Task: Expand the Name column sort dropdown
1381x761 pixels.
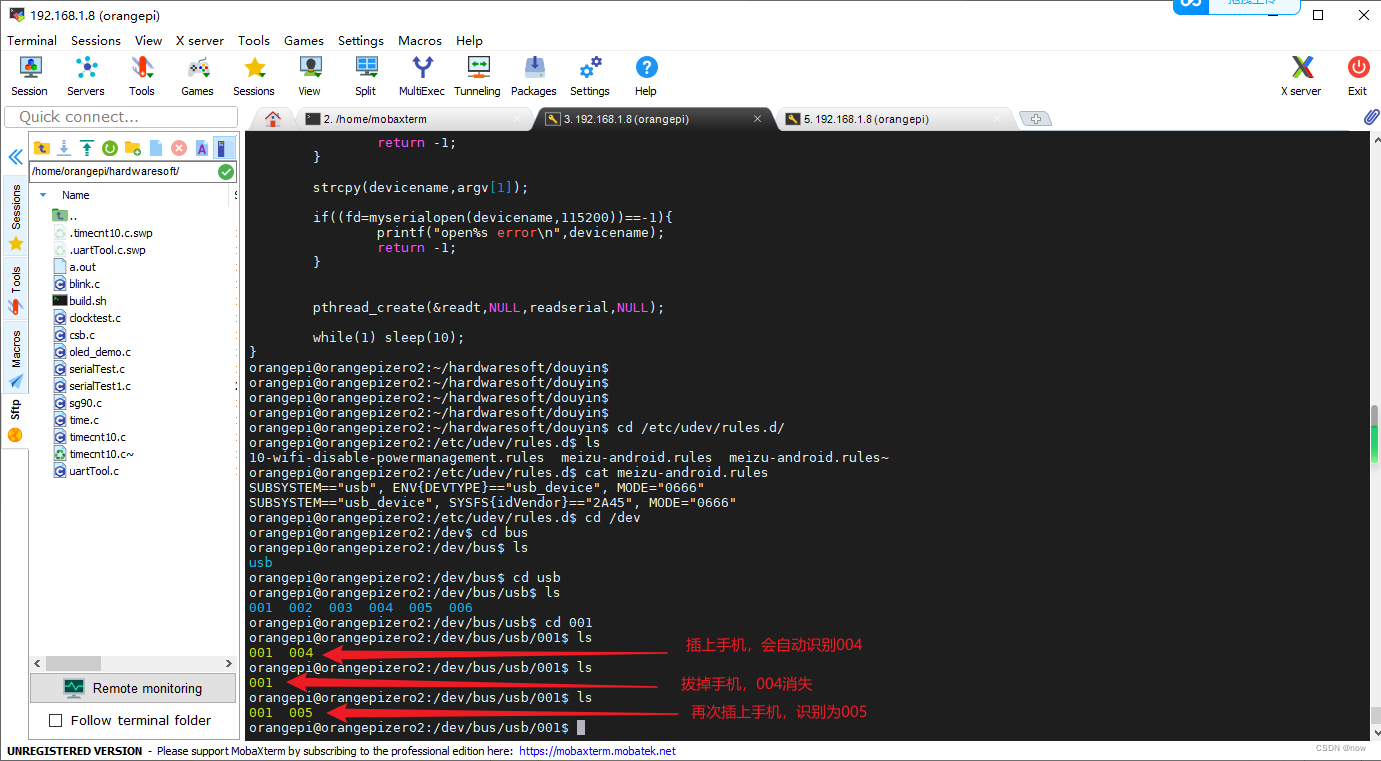Action: (x=42, y=194)
